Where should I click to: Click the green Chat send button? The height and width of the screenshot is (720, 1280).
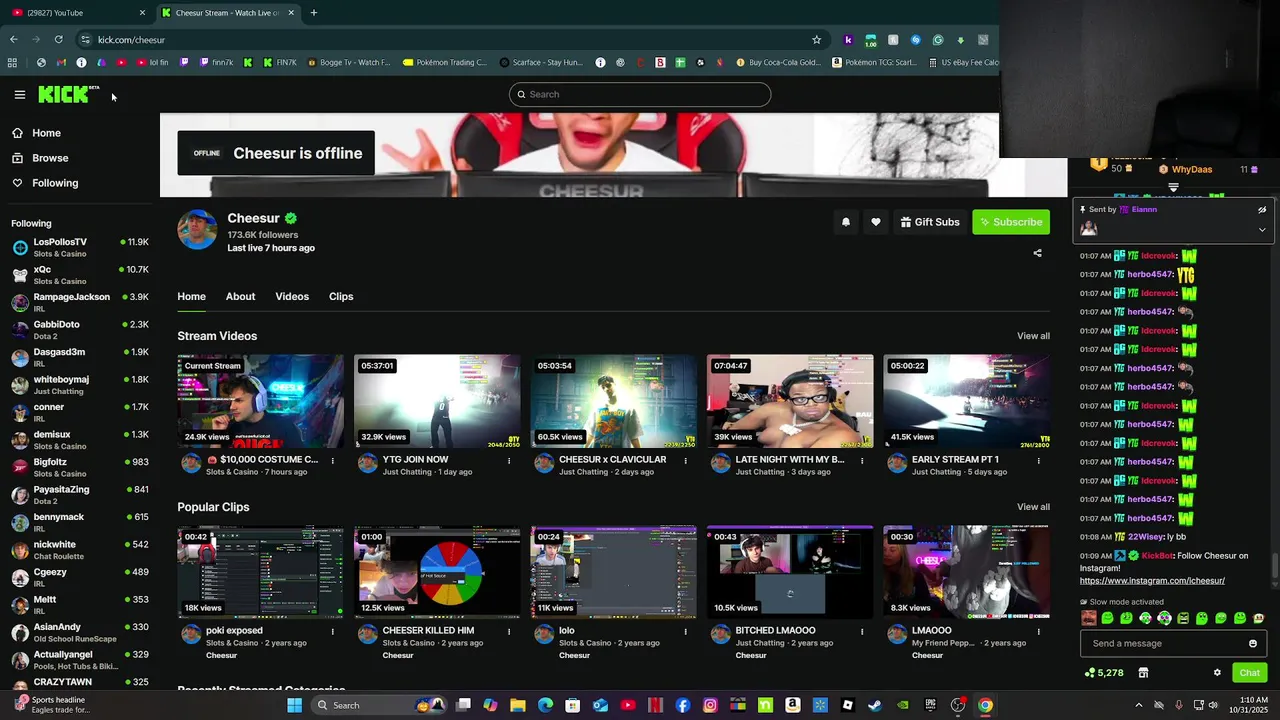click(1249, 673)
